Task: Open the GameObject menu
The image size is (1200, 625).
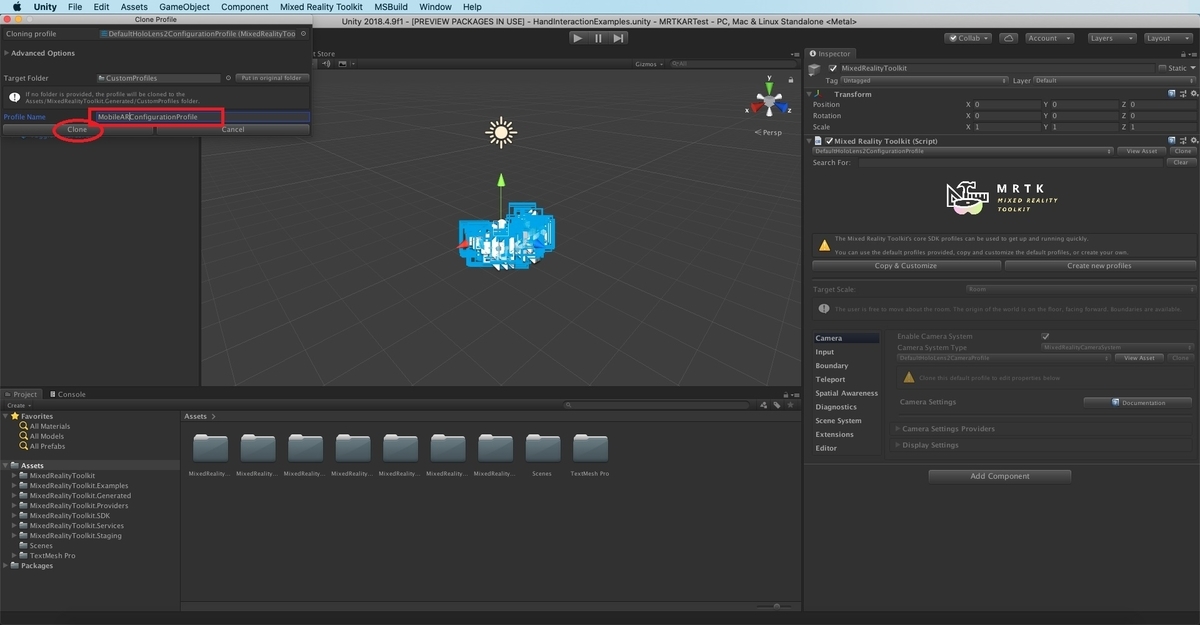Action: click(184, 7)
